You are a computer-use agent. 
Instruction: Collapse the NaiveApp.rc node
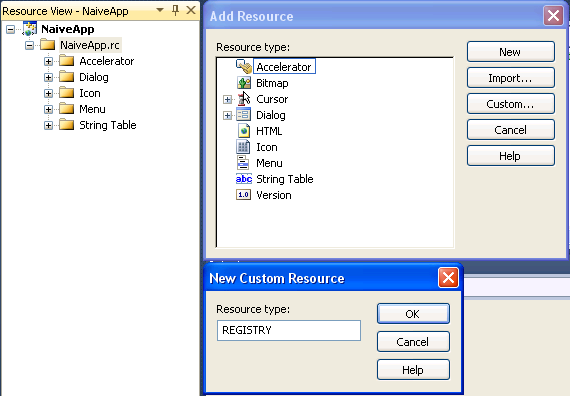click(29, 45)
